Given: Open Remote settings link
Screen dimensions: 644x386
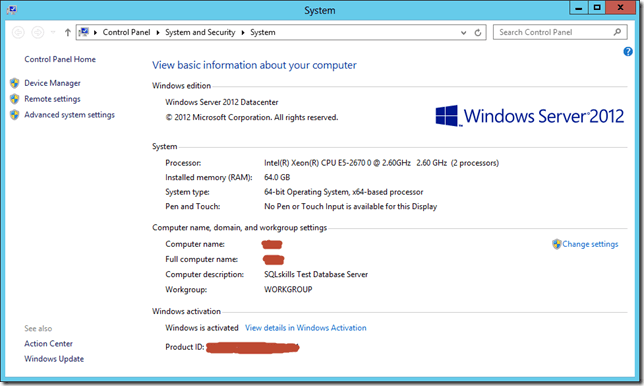Looking at the screenshot, I should pyautogui.click(x=52, y=99).
